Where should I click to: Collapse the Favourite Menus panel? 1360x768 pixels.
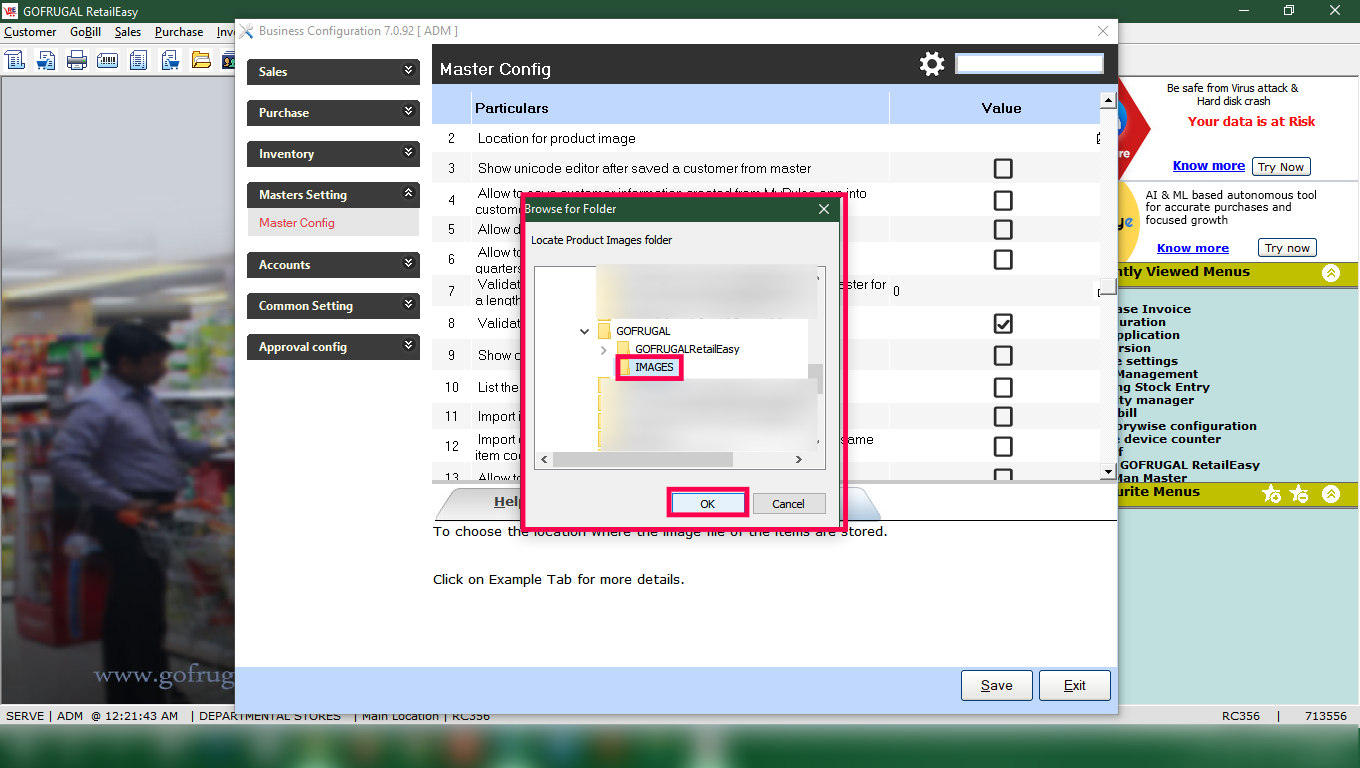tap(1330, 494)
